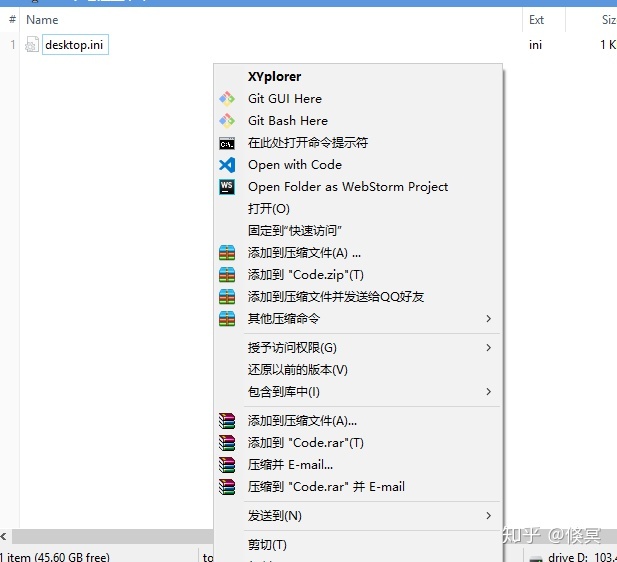Open 其他压缩命令 entry
The height and width of the screenshot is (562, 617).
pos(358,319)
